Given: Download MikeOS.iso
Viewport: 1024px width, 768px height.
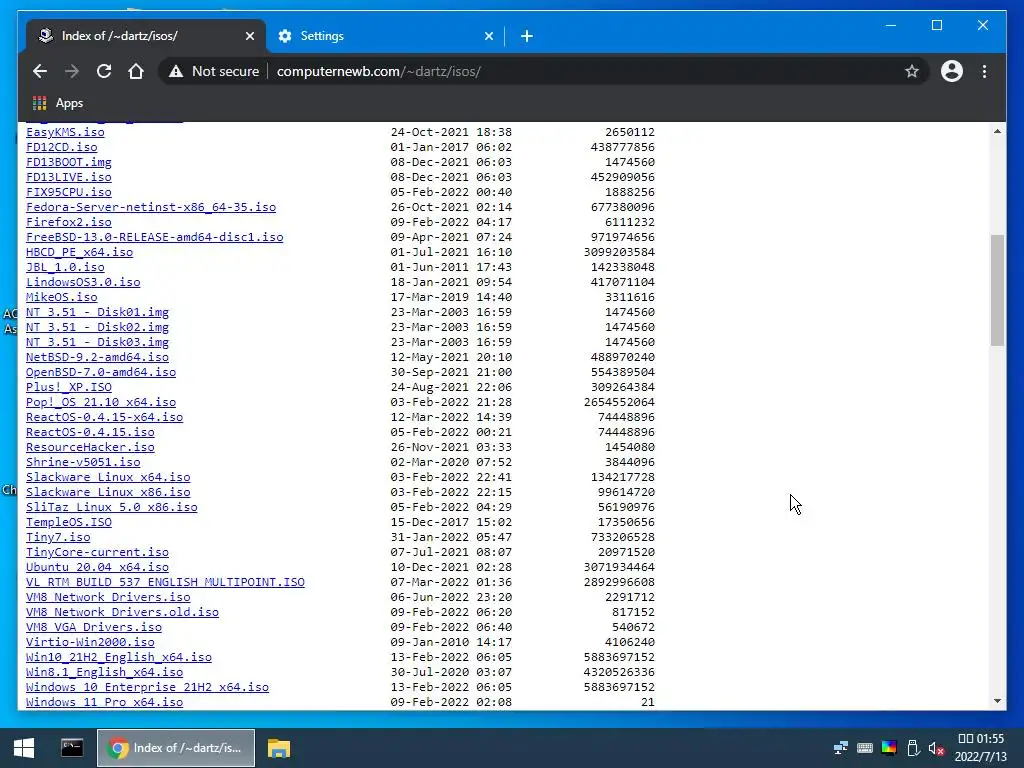Looking at the screenshot, I should point(61,297).
